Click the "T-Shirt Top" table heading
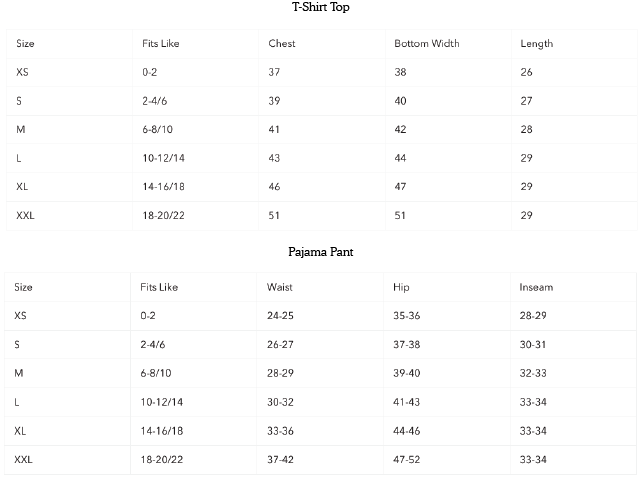642x477 pixels. (320, 8)
